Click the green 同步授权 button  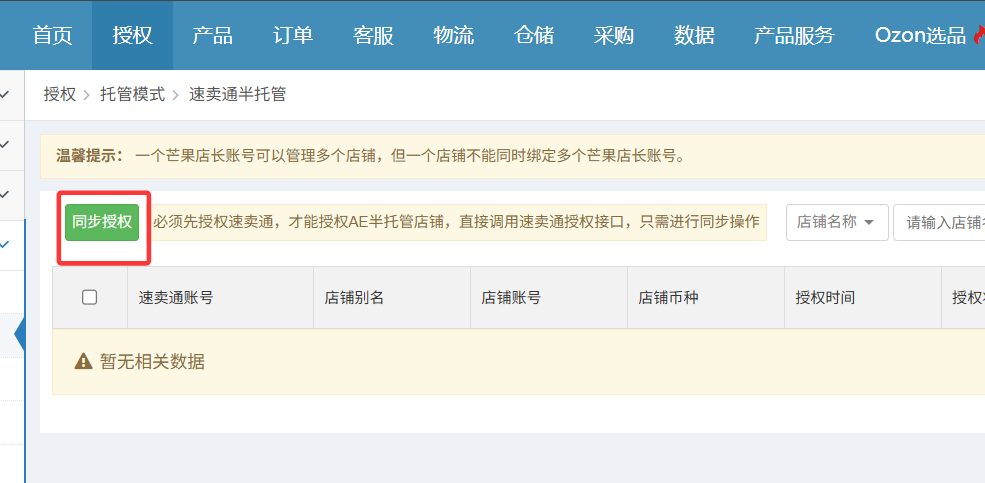tap(102, 222)
